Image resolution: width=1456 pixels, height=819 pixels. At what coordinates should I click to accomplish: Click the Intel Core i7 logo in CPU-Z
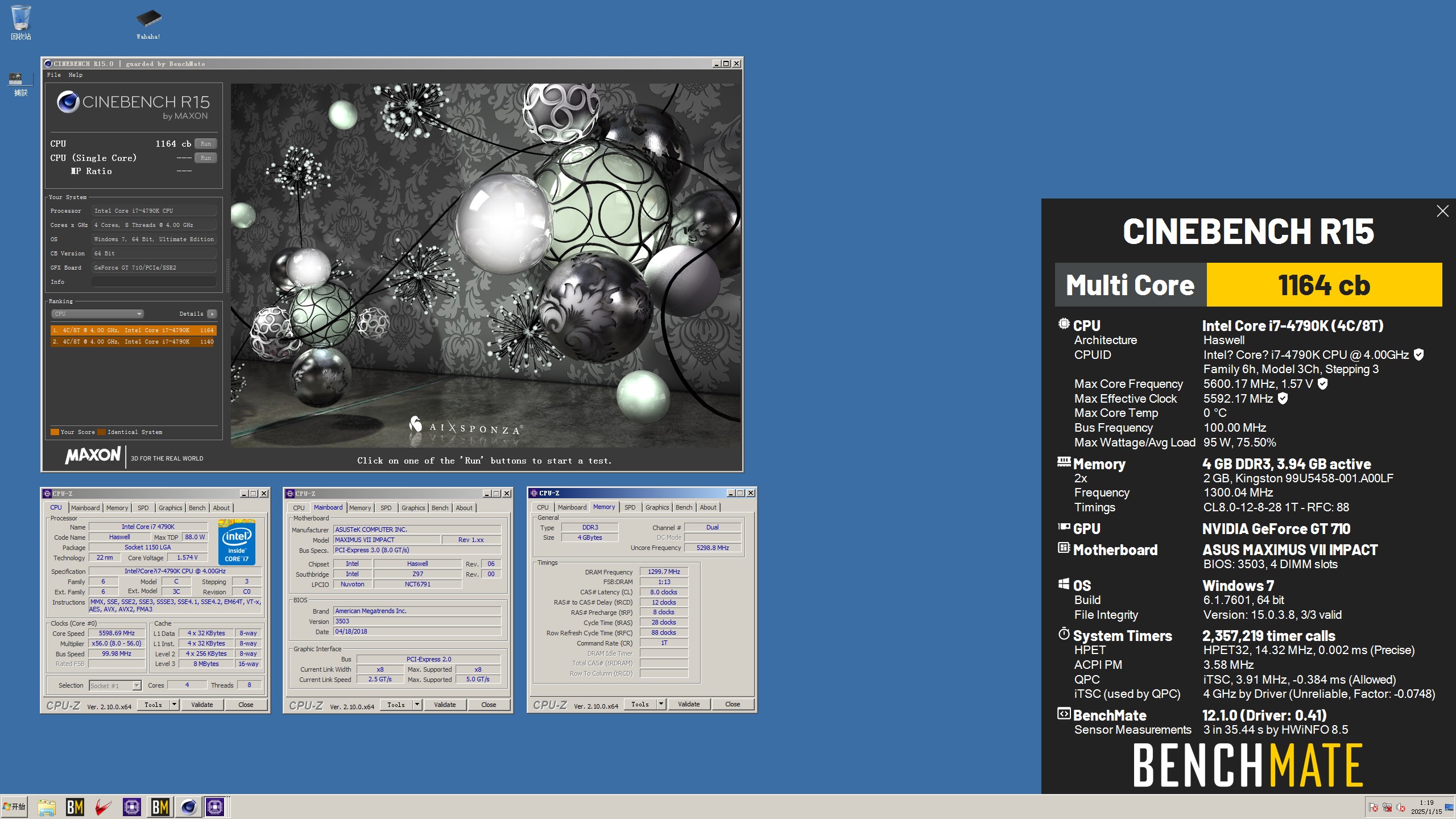237,542
